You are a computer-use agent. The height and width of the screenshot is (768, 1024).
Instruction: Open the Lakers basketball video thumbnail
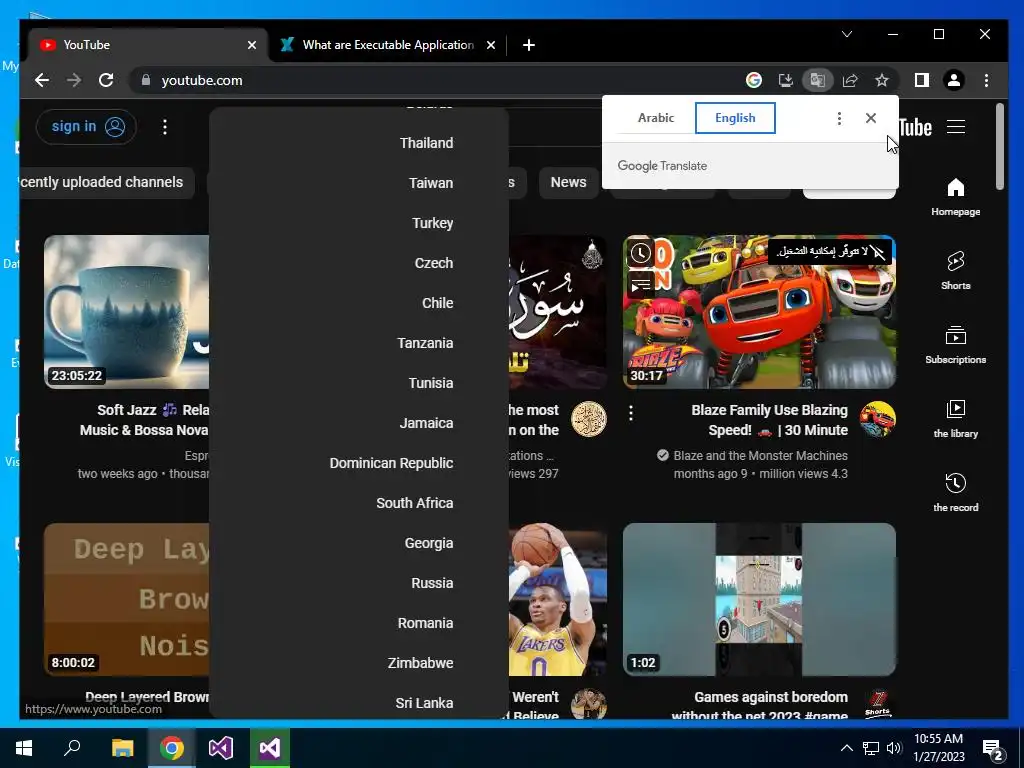[558, 600]
